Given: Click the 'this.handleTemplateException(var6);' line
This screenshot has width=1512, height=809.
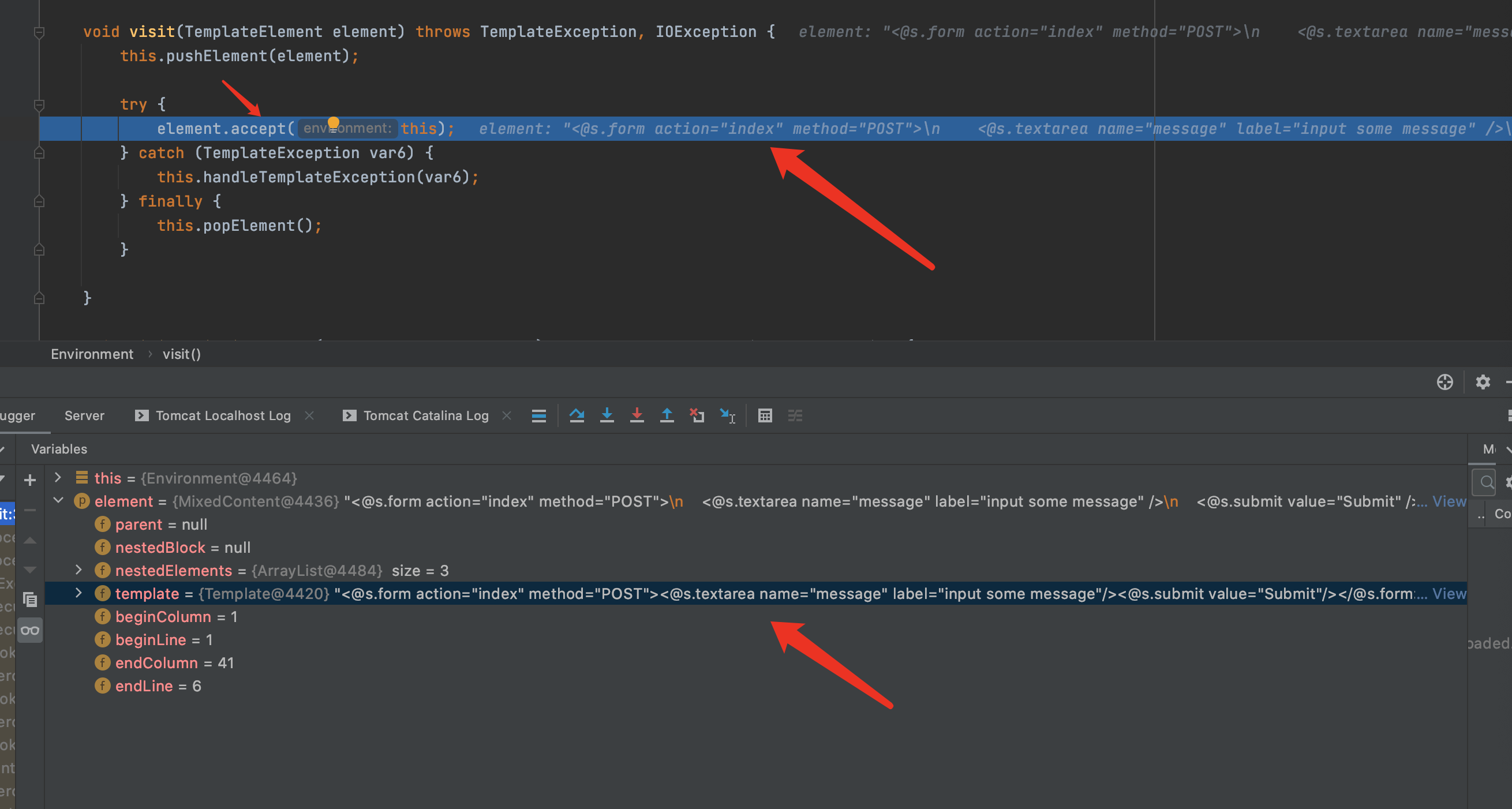Looking at the screenshot, I should coord(317,177).
